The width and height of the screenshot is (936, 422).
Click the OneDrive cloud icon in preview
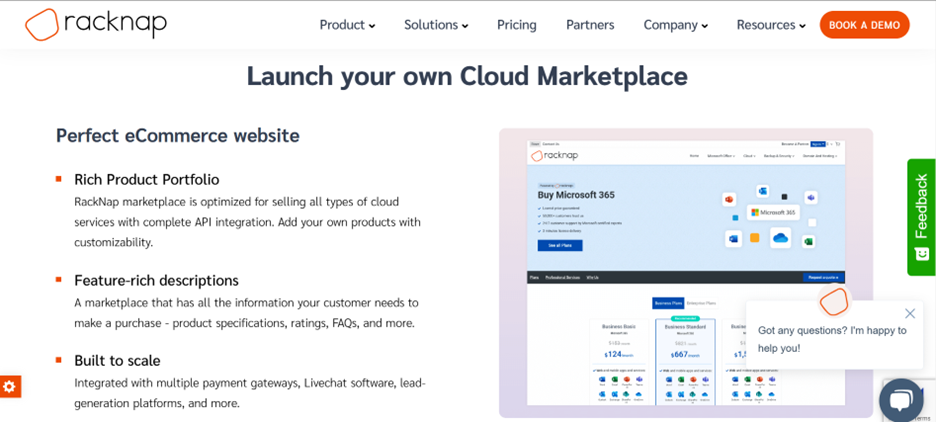(x=780, y=238)
